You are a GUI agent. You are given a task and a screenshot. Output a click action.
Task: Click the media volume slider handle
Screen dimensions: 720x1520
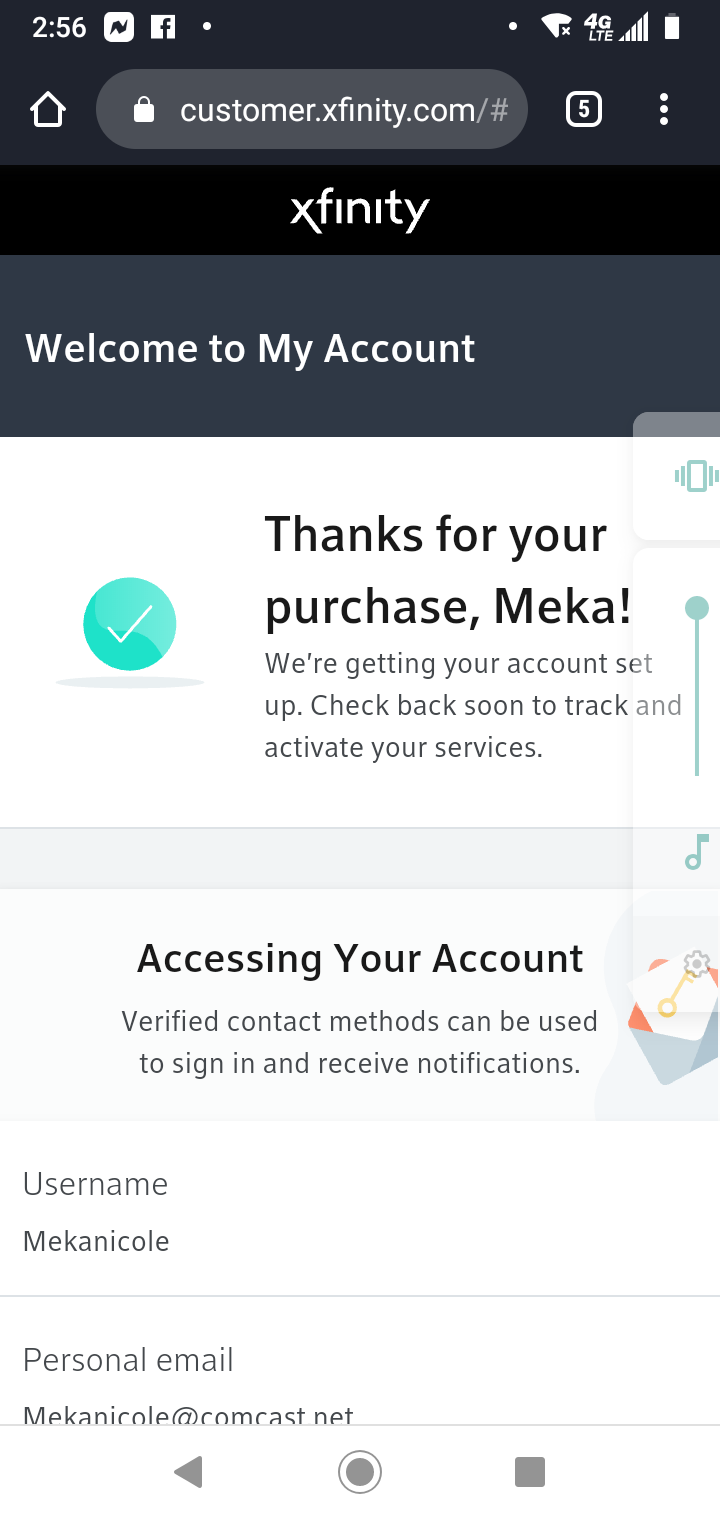point(697,608)
